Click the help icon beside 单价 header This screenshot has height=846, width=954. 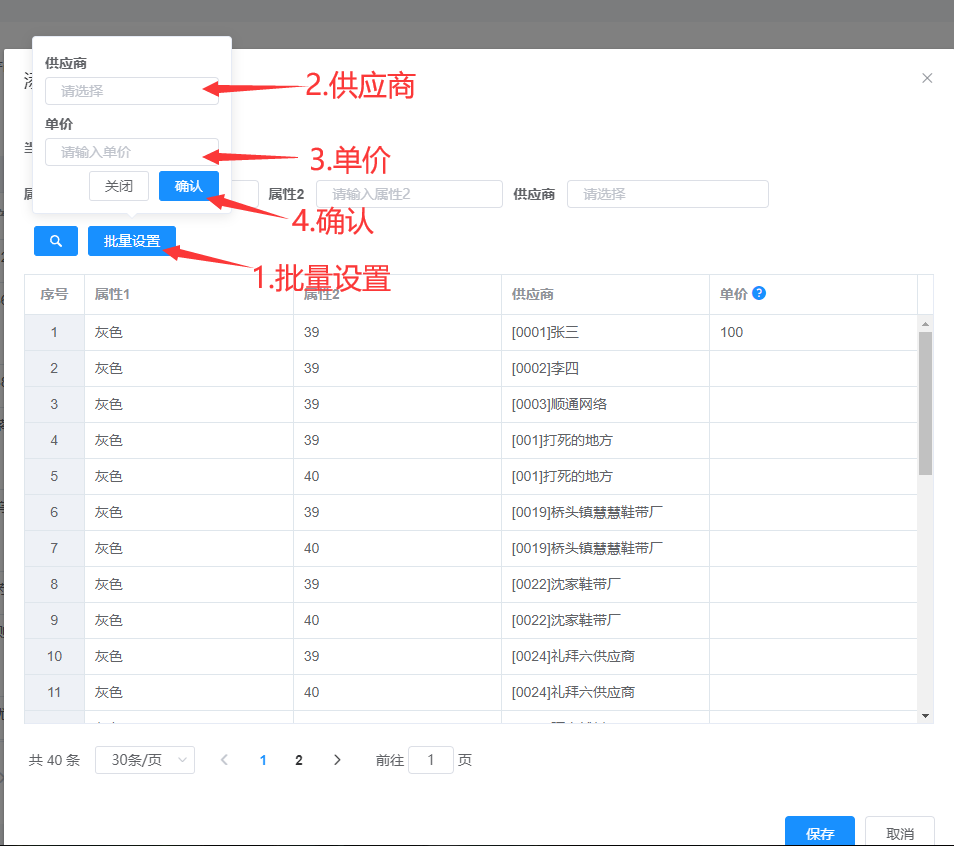(x=759, y=293)
